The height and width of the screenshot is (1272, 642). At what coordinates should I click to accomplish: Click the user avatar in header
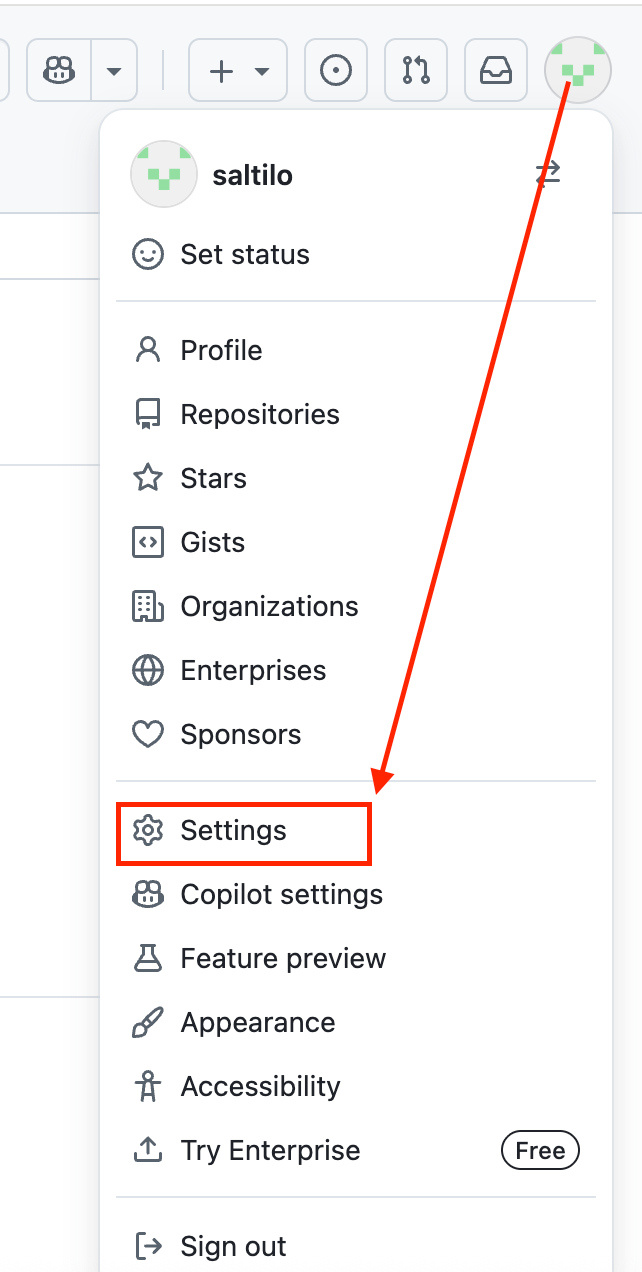click(x=577, y=71)
